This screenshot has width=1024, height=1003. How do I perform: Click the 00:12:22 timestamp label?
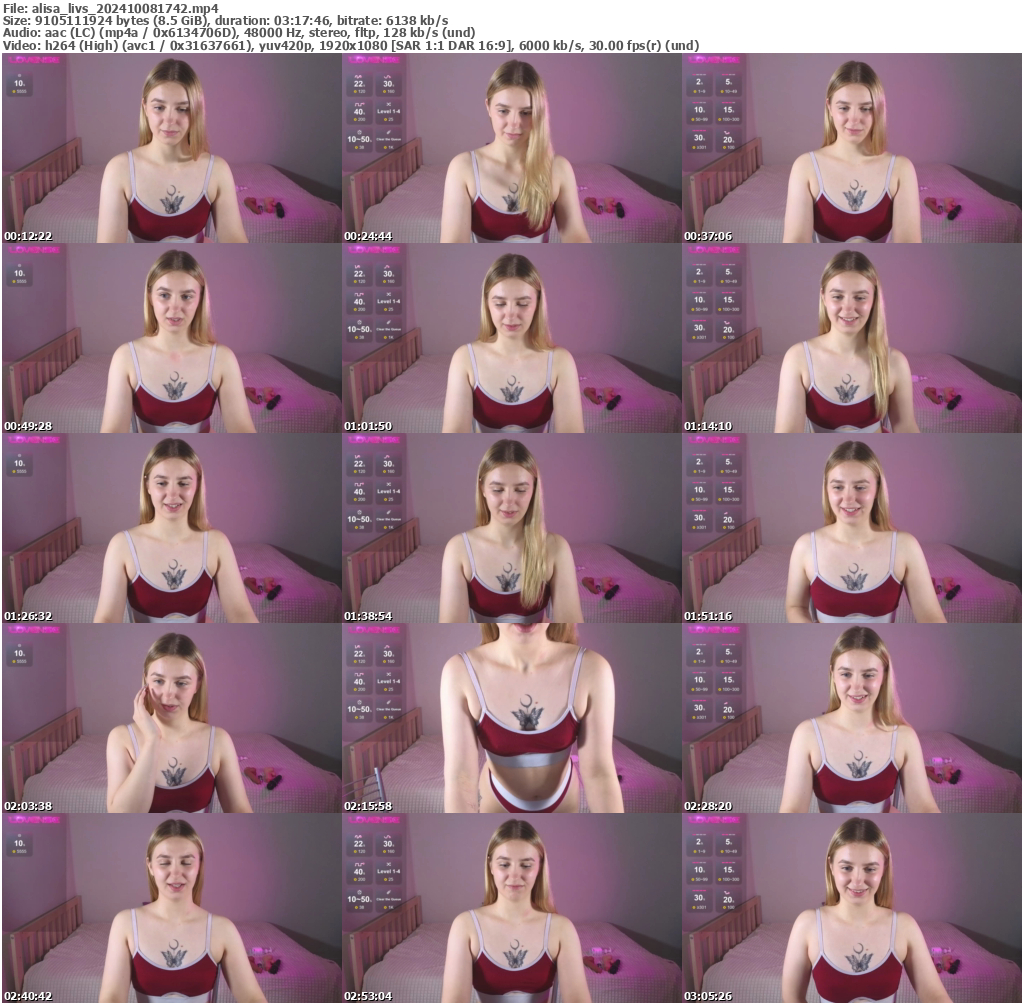30,236
